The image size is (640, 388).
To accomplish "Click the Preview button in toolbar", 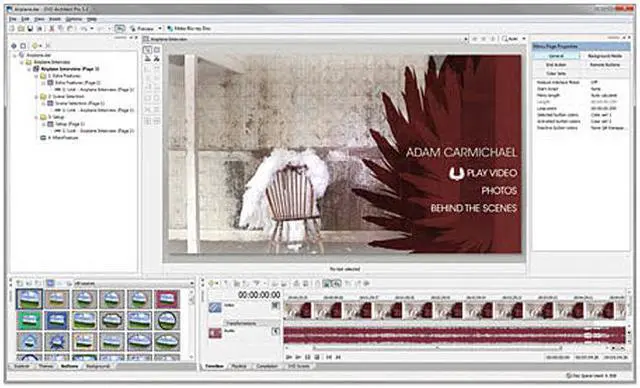I will [142, 29].
